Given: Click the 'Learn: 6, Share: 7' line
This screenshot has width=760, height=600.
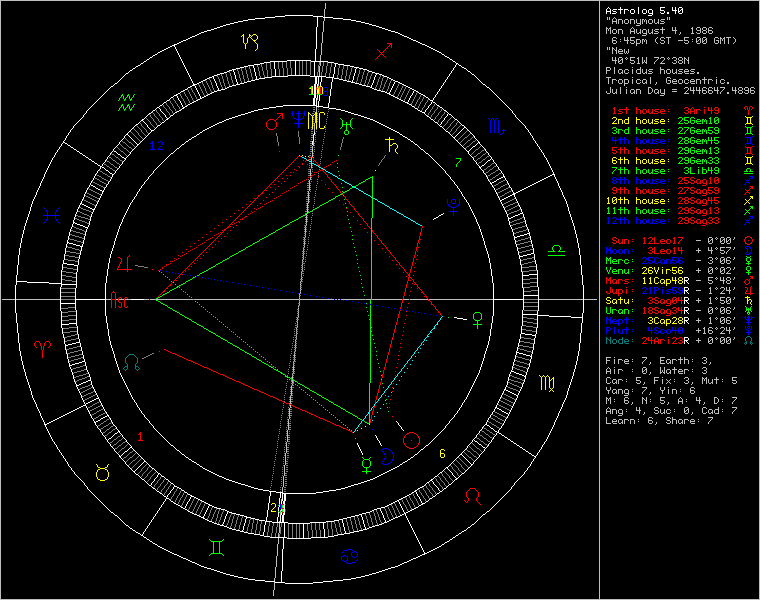Looking at the screenshot, I should click(x=659, y=421).
